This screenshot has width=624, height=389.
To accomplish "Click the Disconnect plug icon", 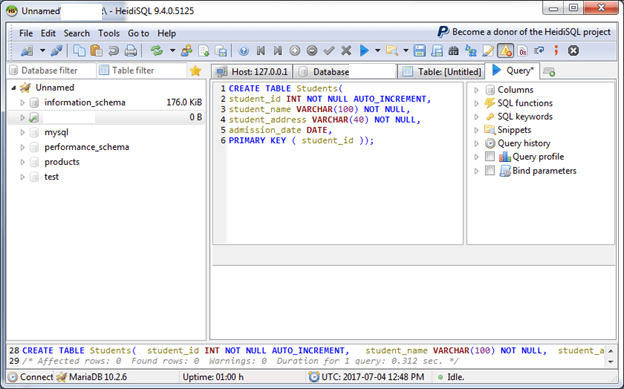I will 56,51.
